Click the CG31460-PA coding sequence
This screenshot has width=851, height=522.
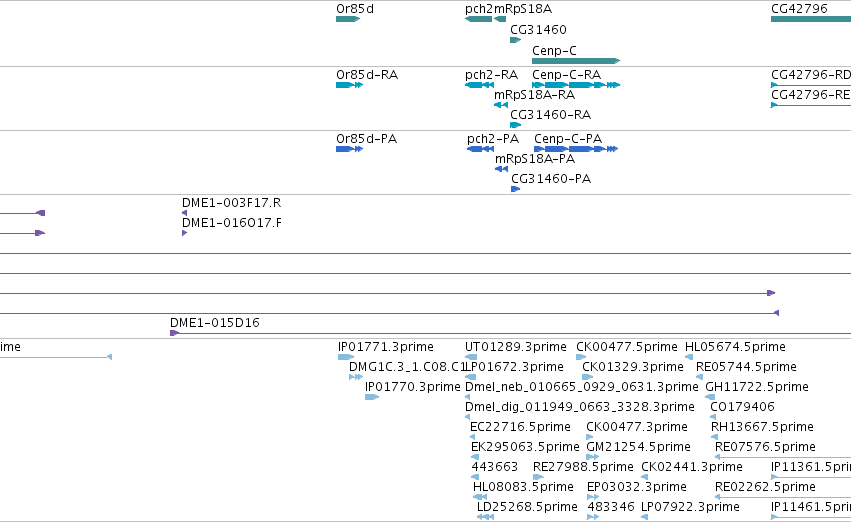[516, 189]
